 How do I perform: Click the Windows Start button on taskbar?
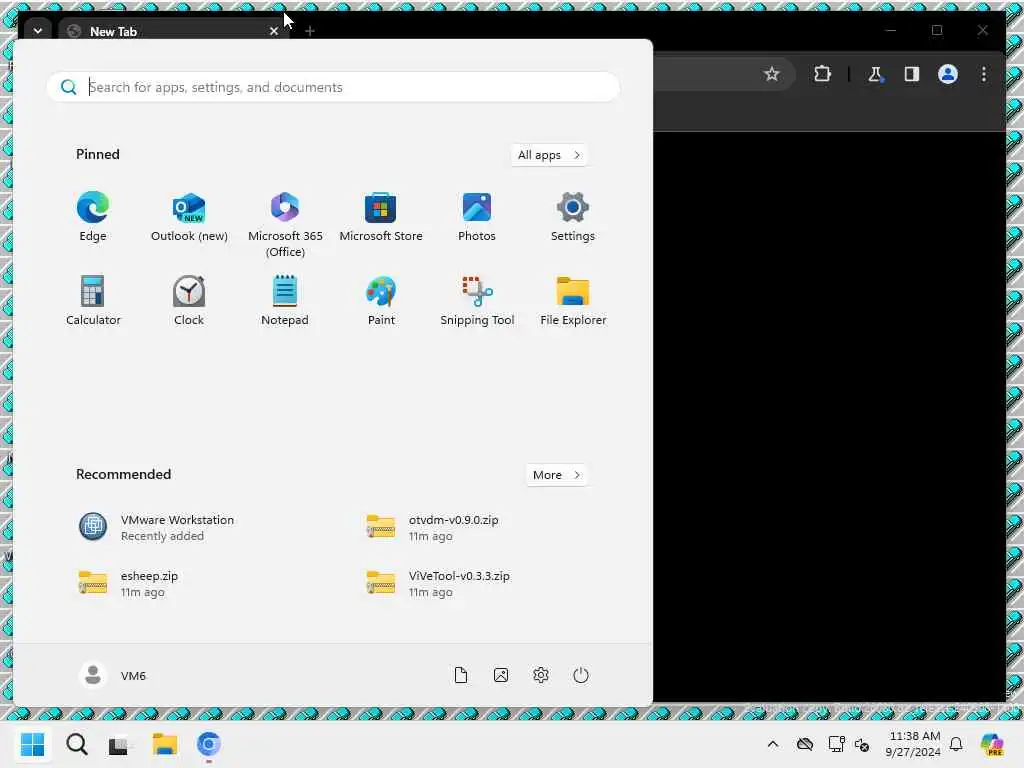[32, 744]
